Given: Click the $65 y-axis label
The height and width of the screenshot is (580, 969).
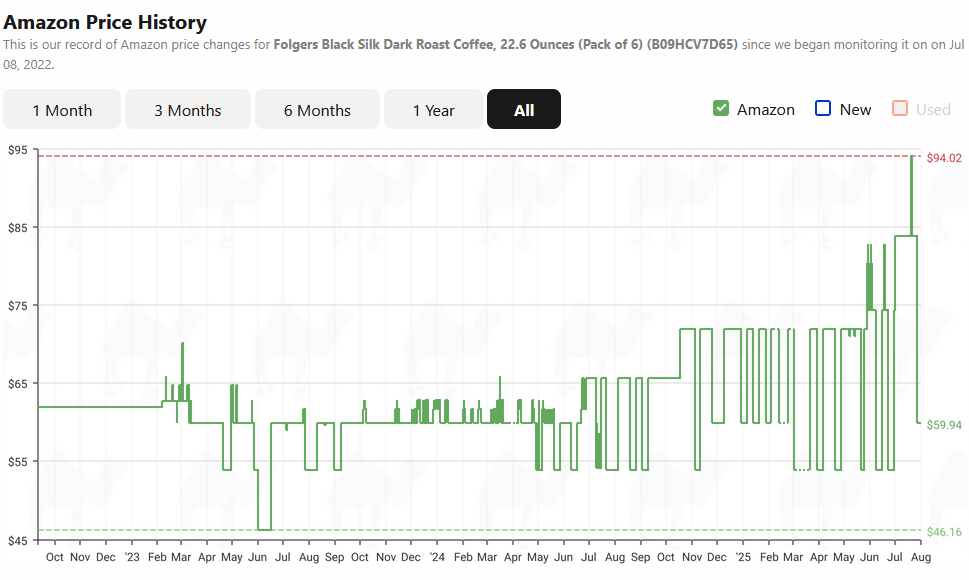Looking at the screenshot, I should [17, 384].
